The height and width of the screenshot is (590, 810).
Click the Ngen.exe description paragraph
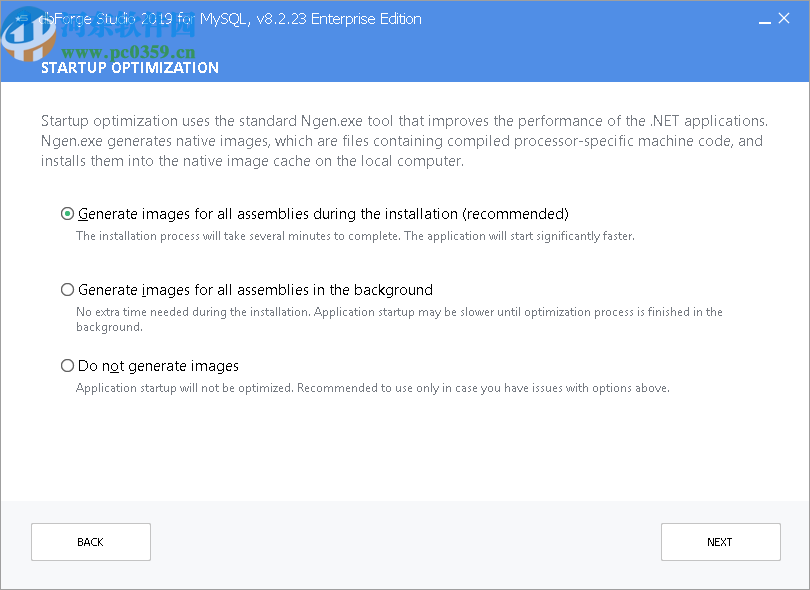pyautogui.click(x=400, y=140)
